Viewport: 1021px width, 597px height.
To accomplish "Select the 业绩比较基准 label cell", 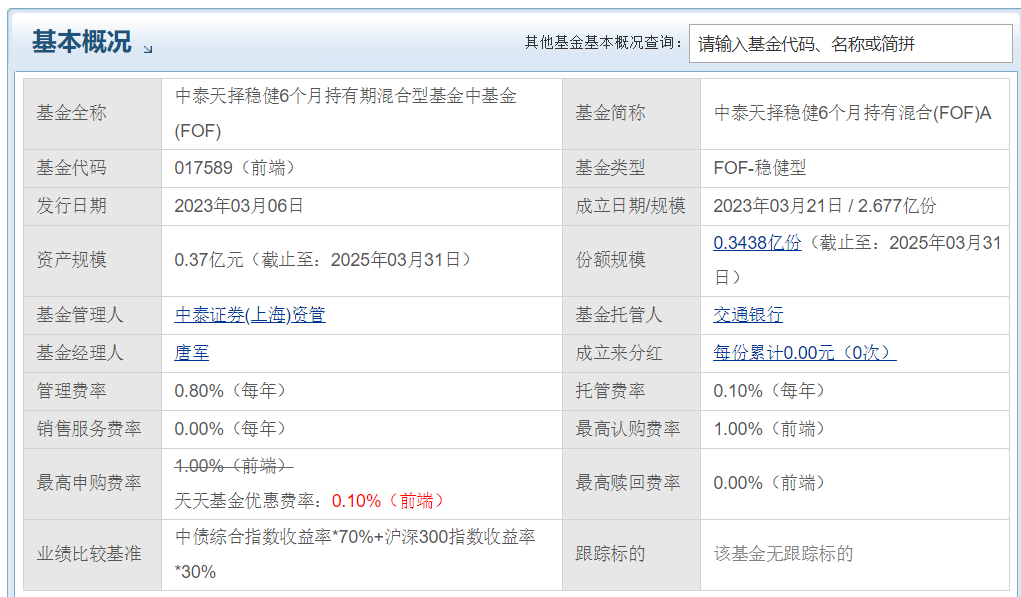I will 92,555.
